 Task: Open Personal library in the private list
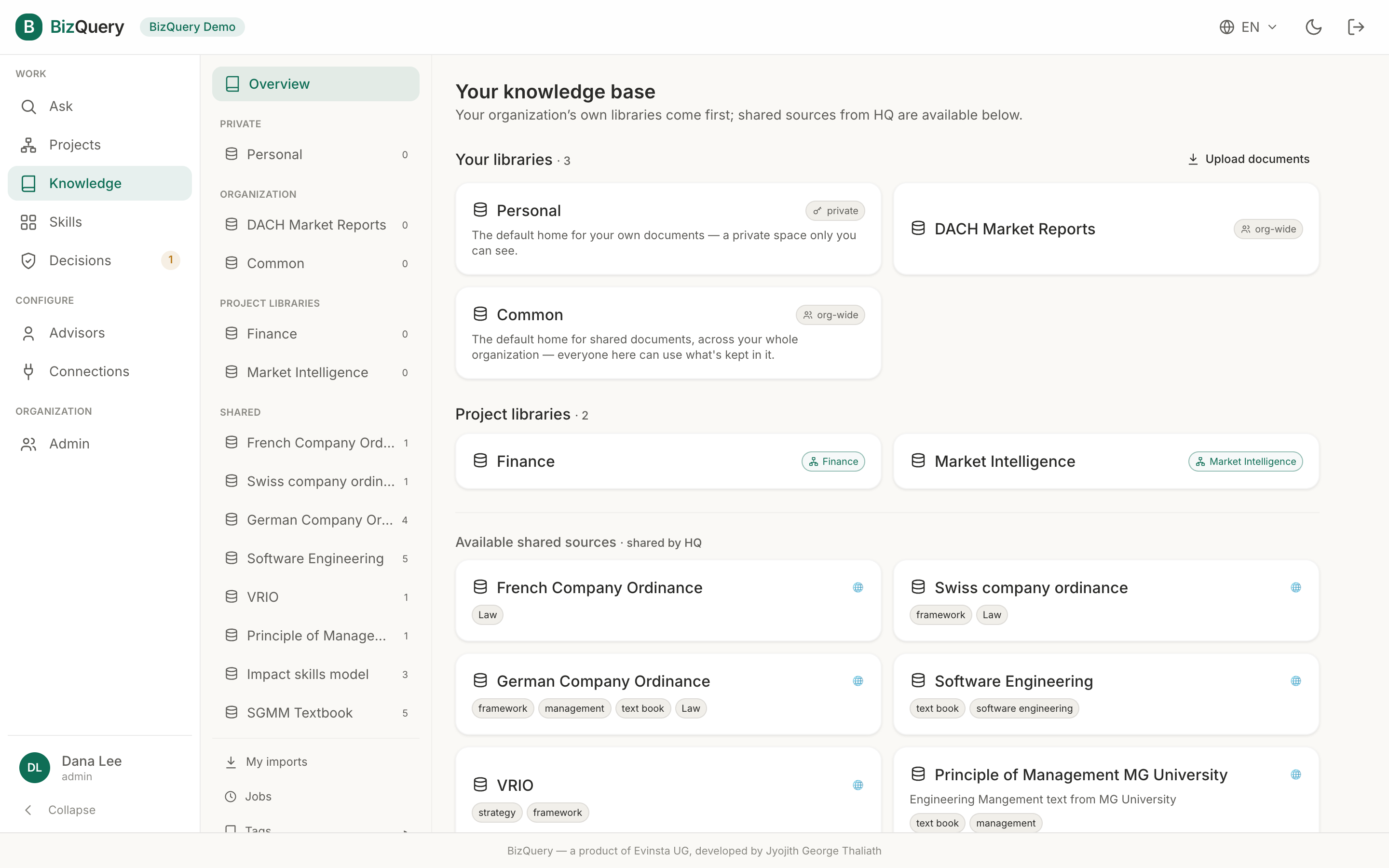pos(316,154)
